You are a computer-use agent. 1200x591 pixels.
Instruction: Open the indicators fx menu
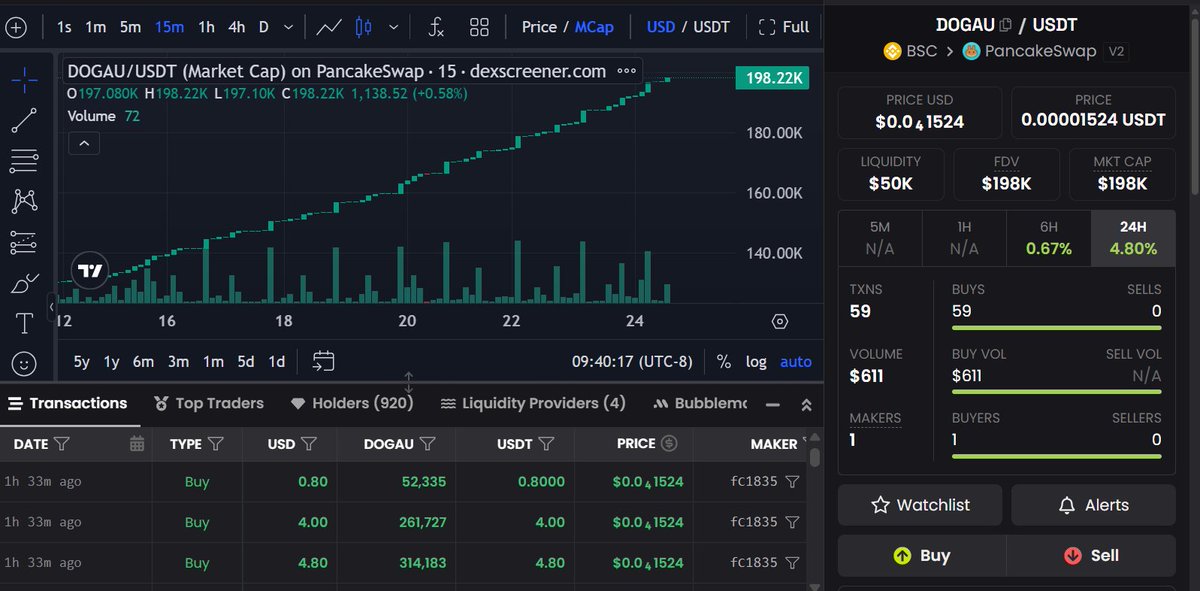436,27
